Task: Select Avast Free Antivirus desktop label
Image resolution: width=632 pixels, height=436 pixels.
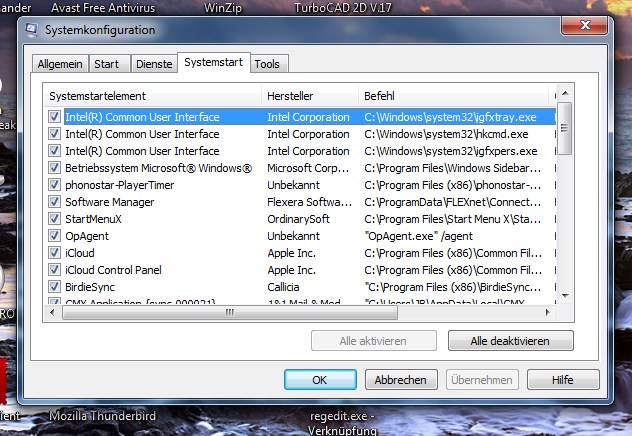Action: pyautogui.click(x=103, y=7)
